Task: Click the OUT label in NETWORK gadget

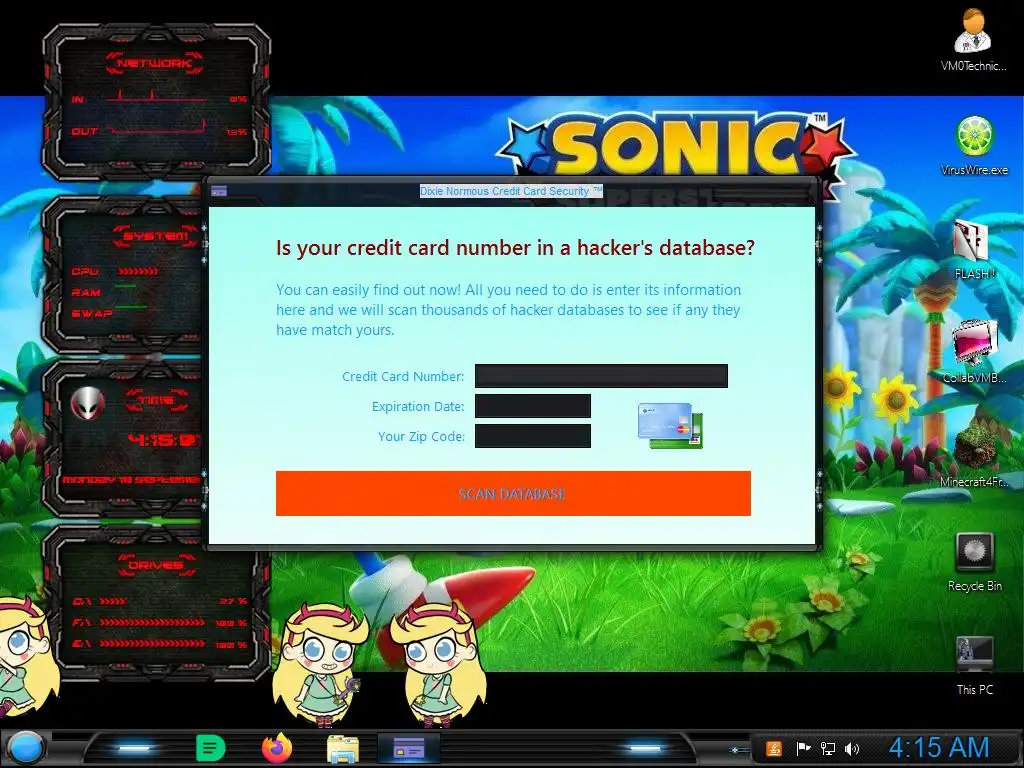Action: (84, 132)
